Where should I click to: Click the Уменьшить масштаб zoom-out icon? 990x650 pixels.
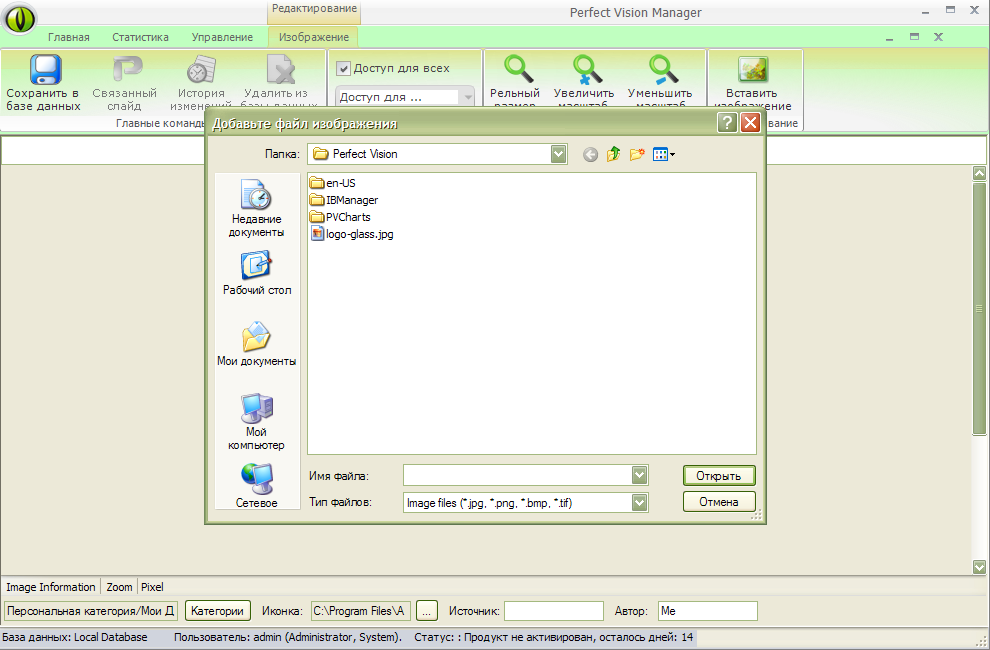[x=663, y=69]
